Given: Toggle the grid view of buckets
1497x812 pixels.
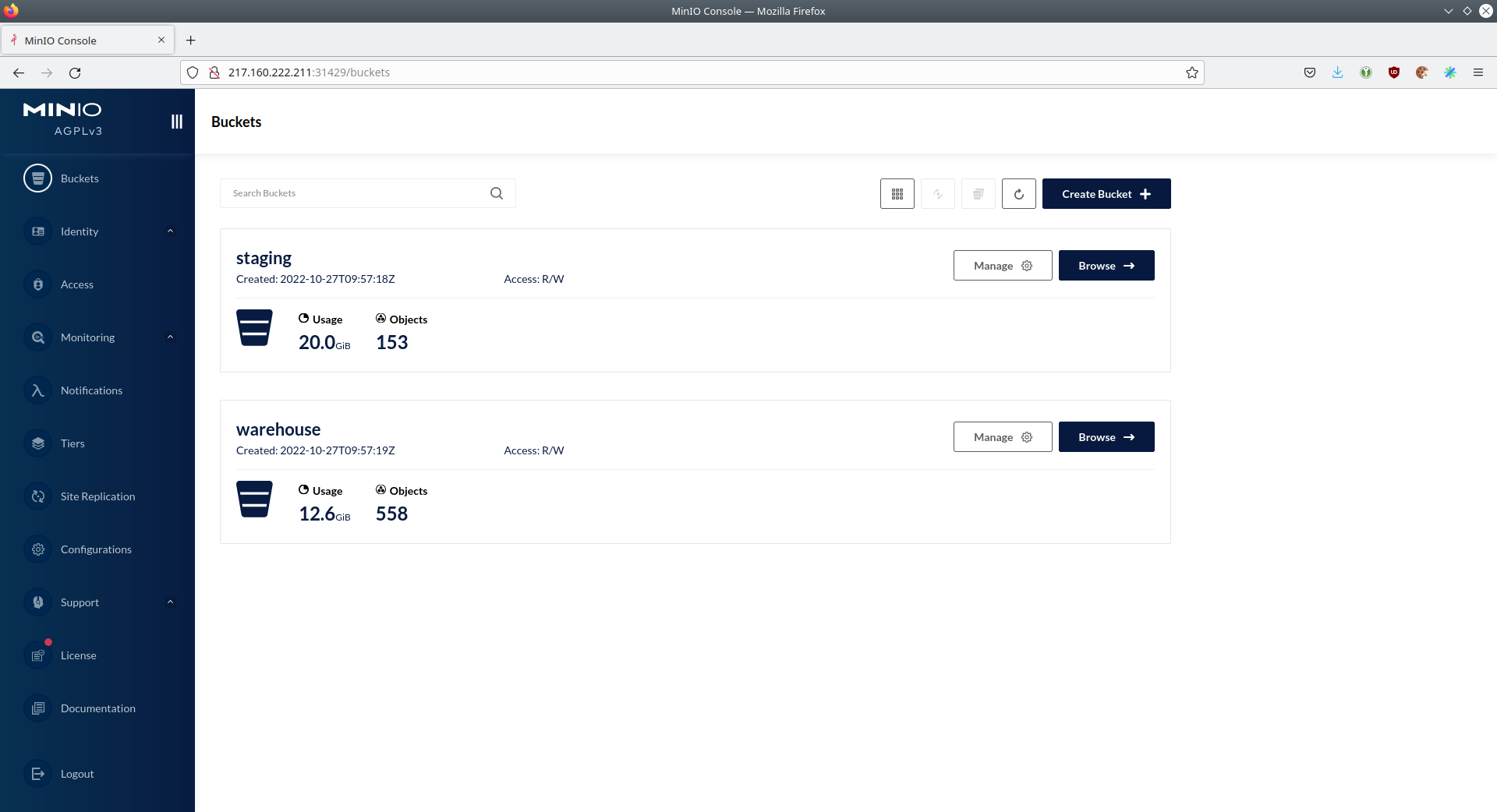Looking at the screenshot, I should tap(897, 194).
